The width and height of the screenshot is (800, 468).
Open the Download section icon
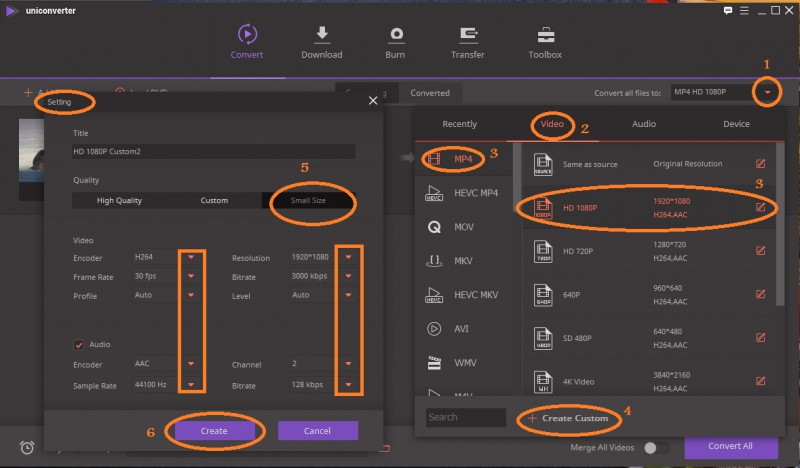[x=322, y=34]
